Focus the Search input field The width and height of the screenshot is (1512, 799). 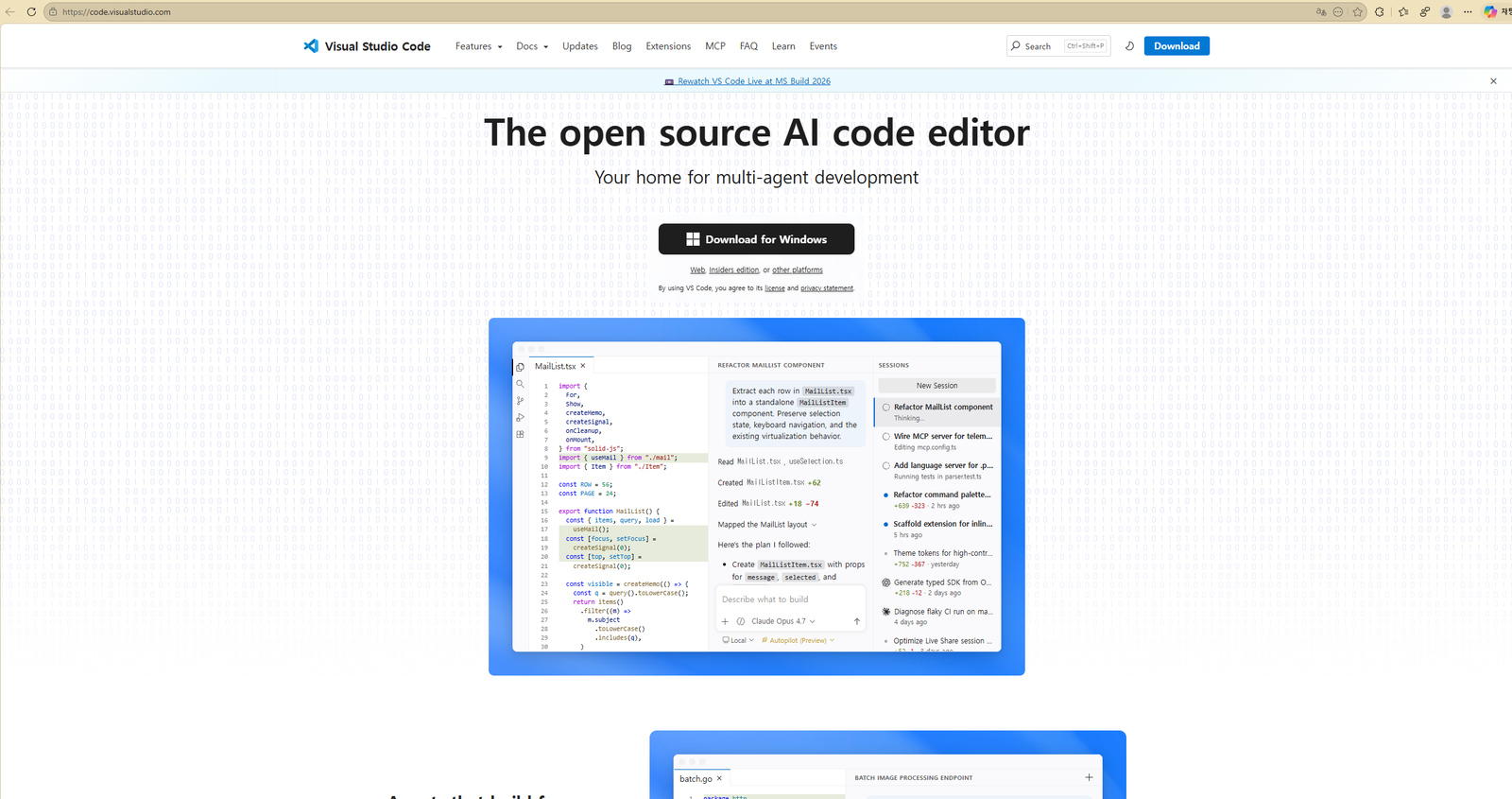[1058, 45]
